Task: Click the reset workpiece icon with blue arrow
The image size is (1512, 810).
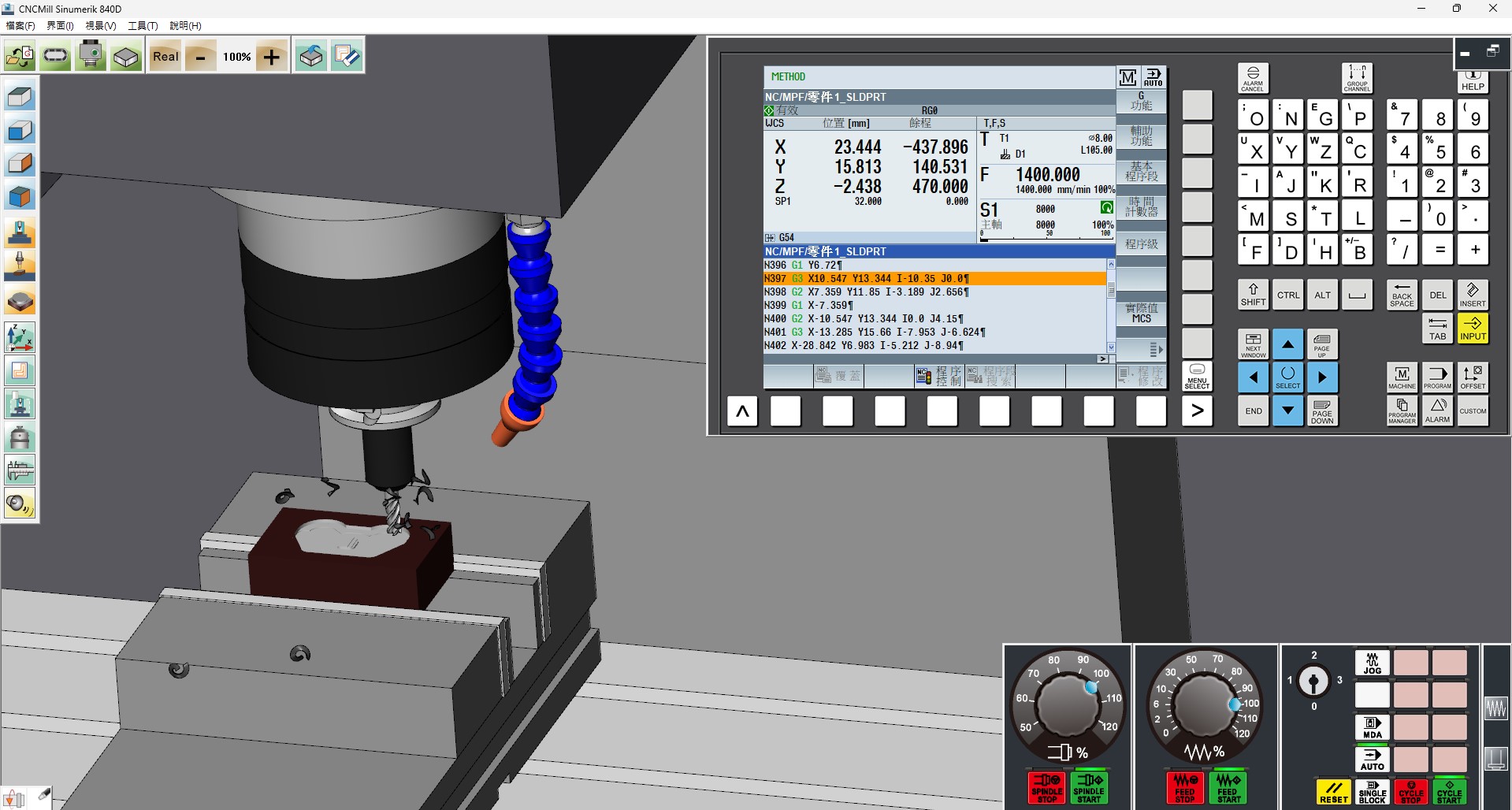Action: tap(311, 56)
